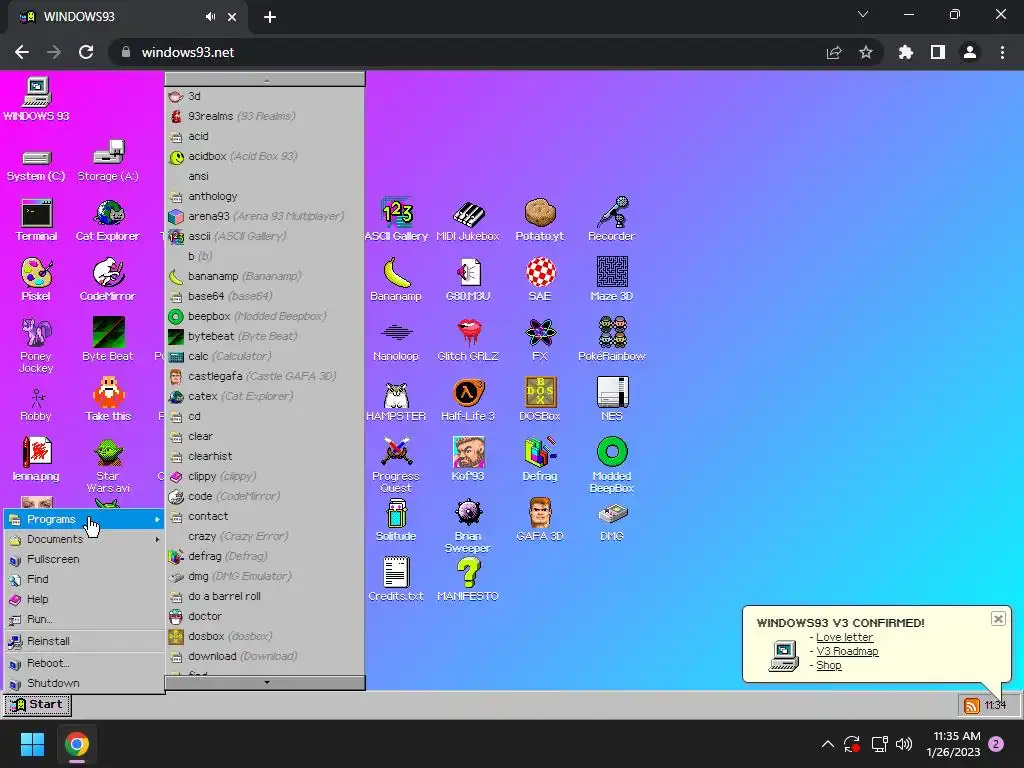
Task: Open the Brian Sweeper icon
Action: click(x=468, y=526)
